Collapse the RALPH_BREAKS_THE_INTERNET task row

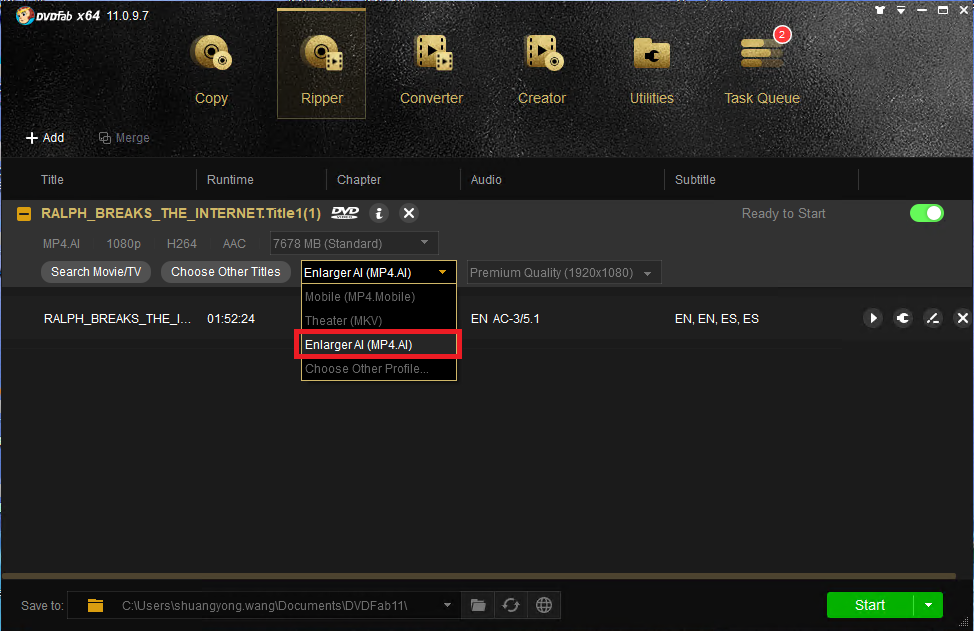pyautogui.click(x=24, y=214)
